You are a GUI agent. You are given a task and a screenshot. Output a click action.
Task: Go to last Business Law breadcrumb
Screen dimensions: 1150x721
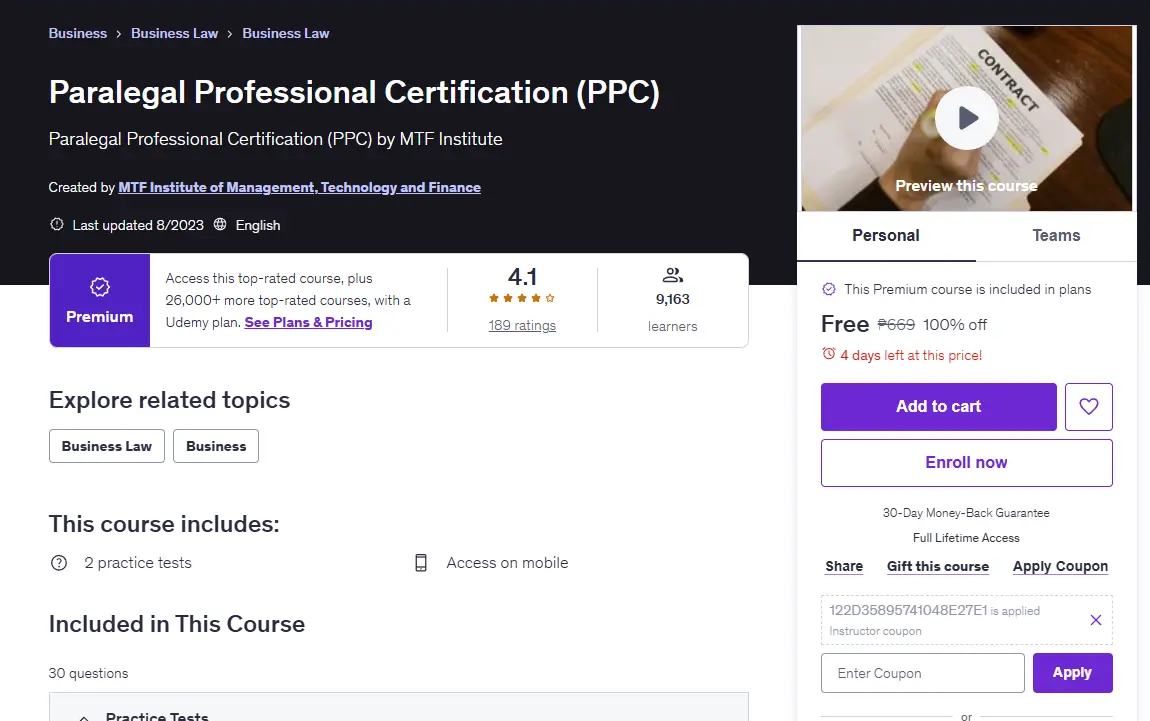tap(285, 33)
